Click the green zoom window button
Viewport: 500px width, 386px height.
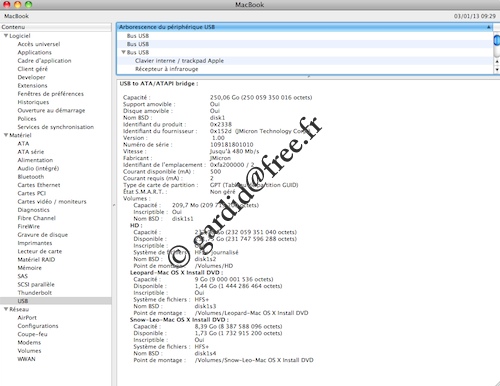(28, 5)
